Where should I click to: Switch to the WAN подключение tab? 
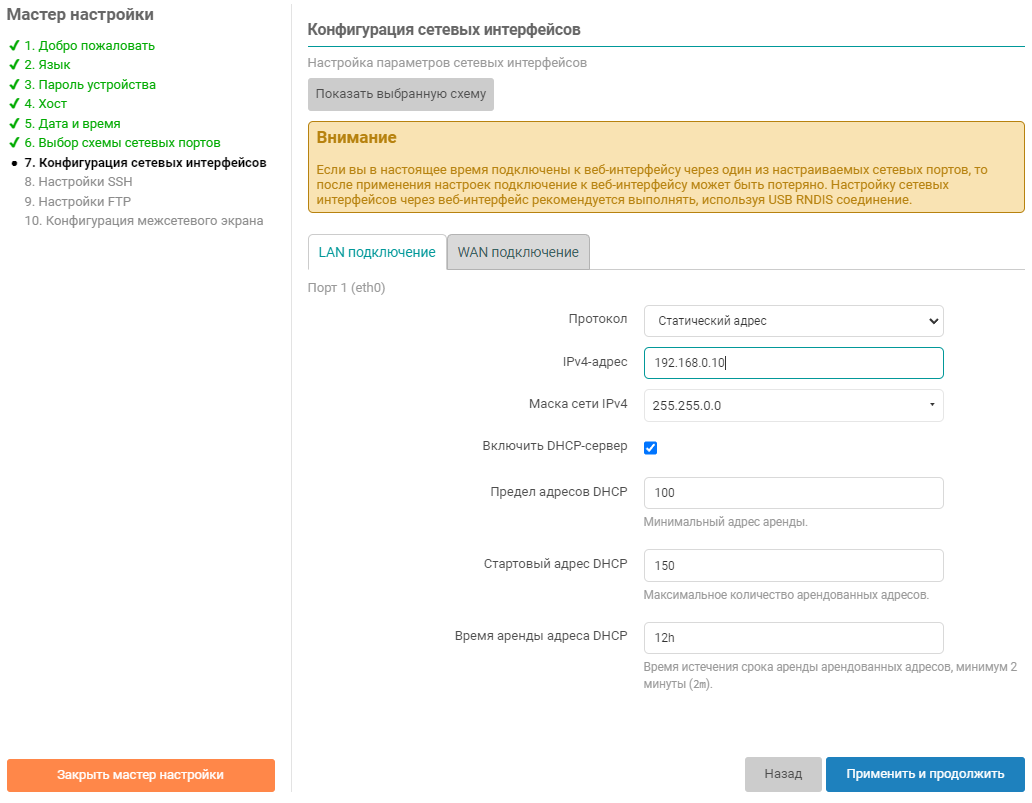pos(518,252)
